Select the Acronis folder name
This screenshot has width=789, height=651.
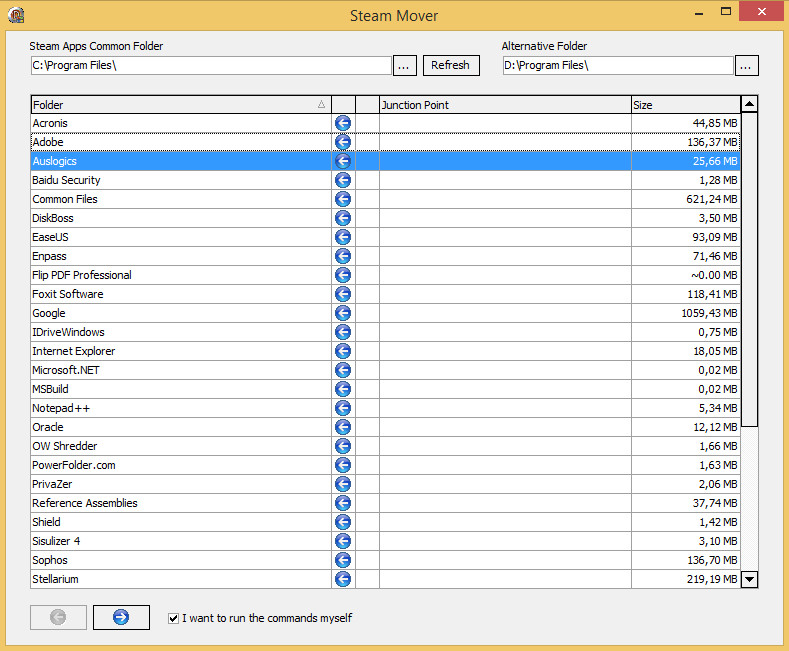point(50,123)
